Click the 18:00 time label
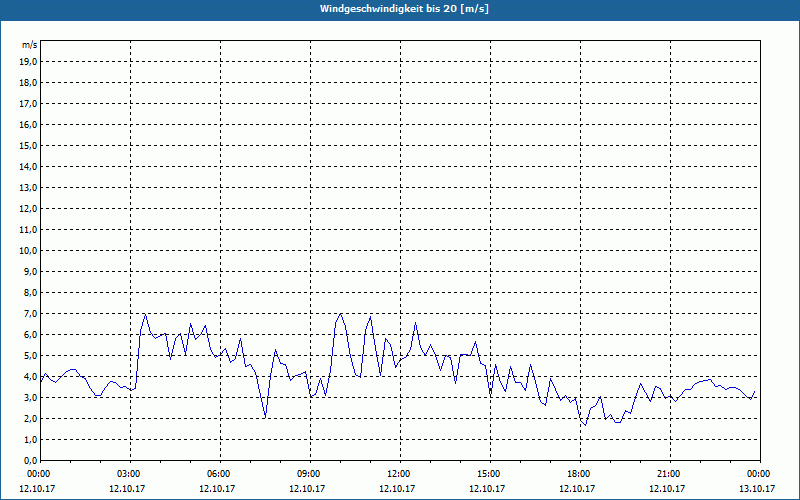Image resolution: width=800 pixels, height=500 pixels. [x=580, y=474]
